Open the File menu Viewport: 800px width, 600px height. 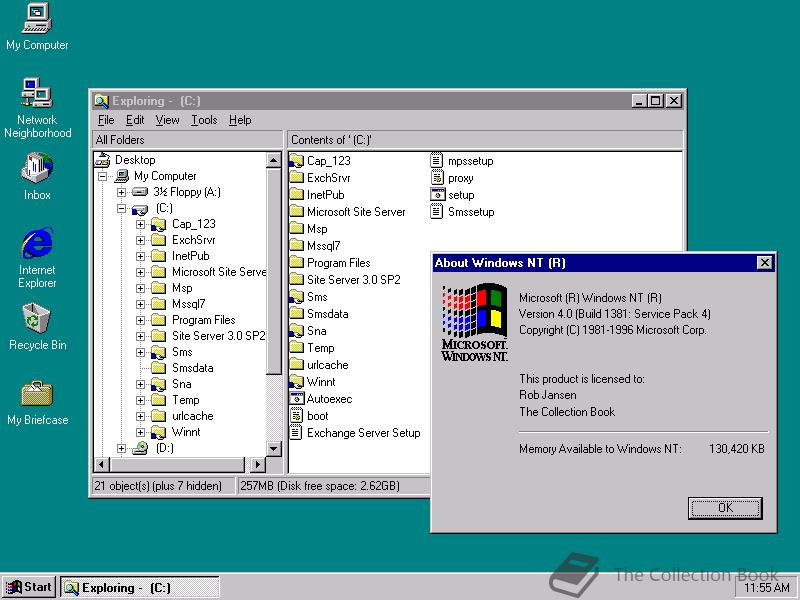tap(106, 120)
